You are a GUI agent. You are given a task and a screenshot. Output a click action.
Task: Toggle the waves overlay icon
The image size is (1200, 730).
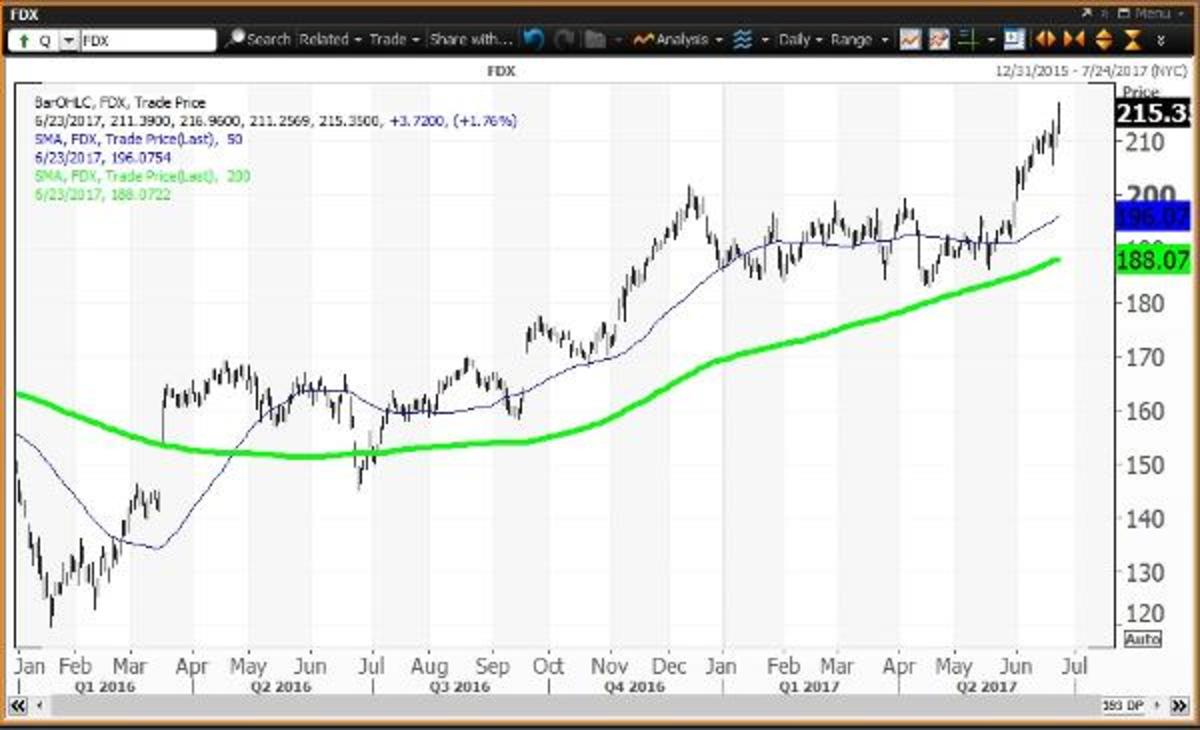pyautogui.click(x=744, y=39)
